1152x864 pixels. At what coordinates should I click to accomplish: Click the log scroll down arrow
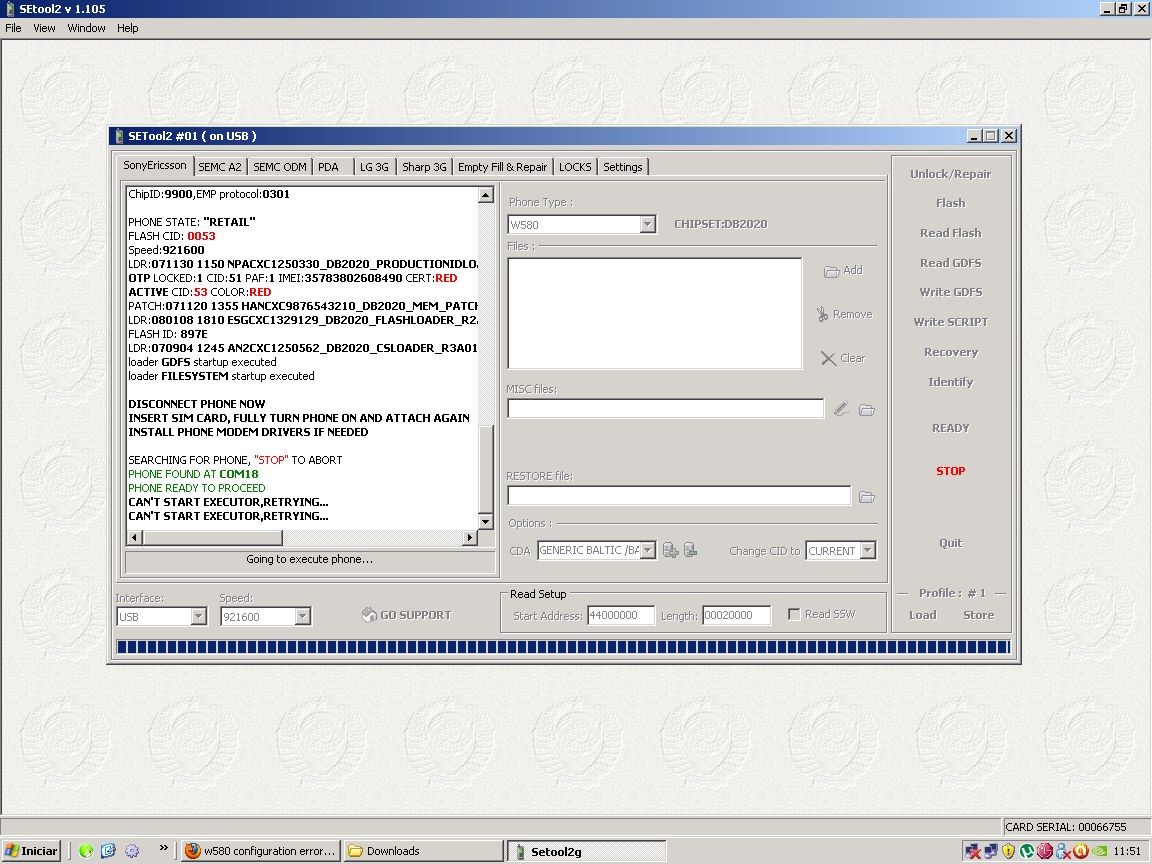(x=485, y=522)
